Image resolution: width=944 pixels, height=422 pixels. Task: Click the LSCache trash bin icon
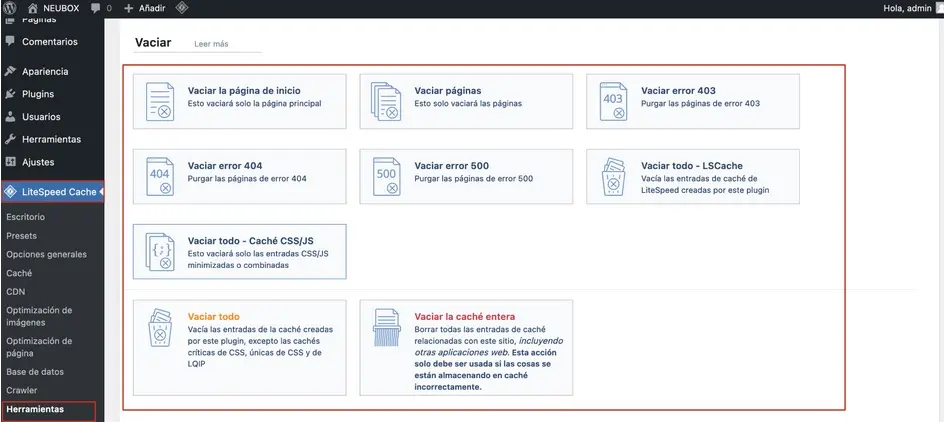(x=613, y=176)
